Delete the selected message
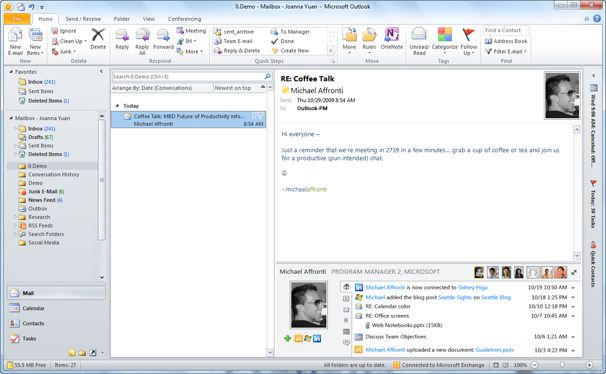Viewport: 606px width, 374px height. 98,39
